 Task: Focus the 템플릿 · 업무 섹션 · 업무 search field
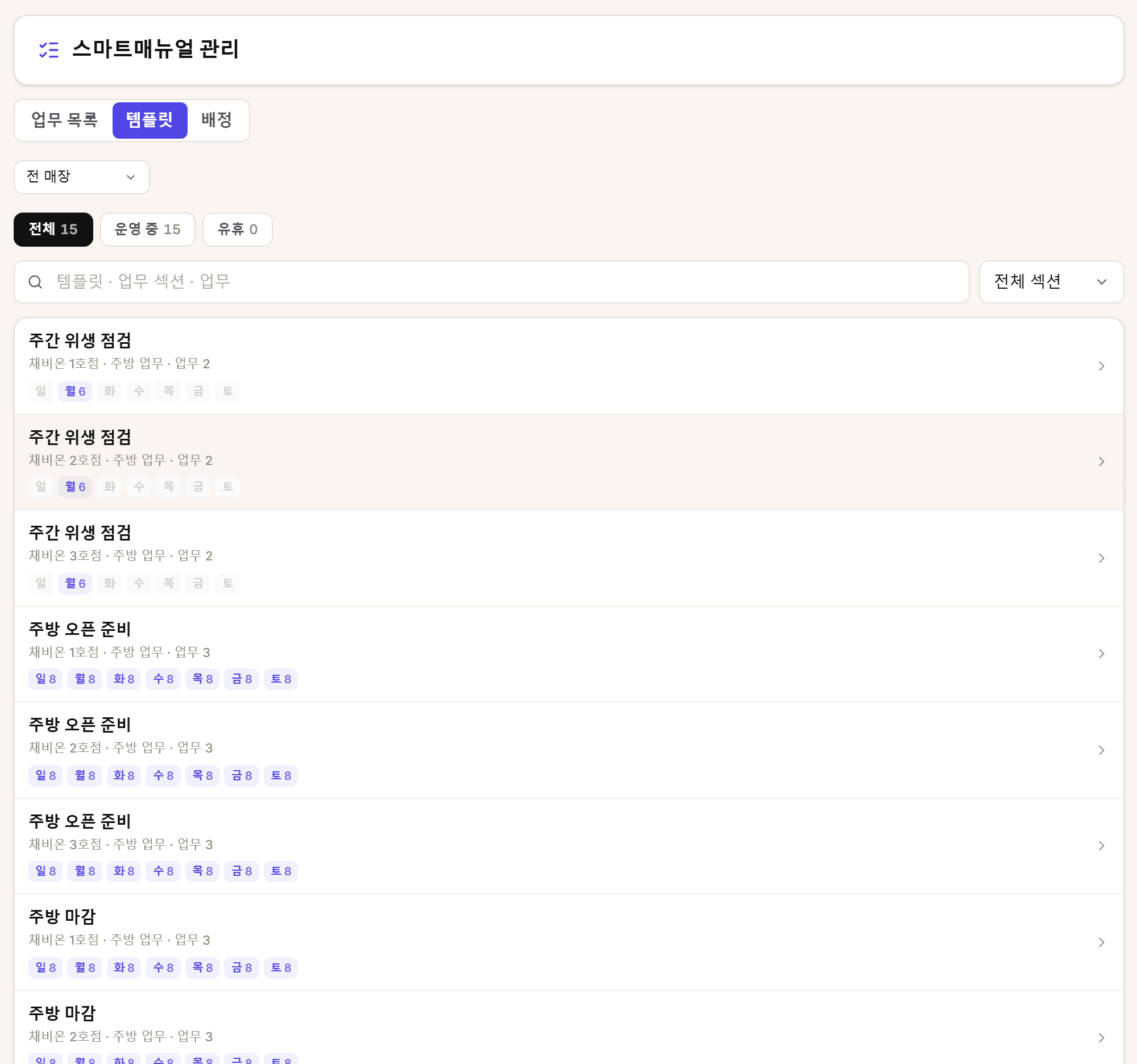click(x=491, y=282)
